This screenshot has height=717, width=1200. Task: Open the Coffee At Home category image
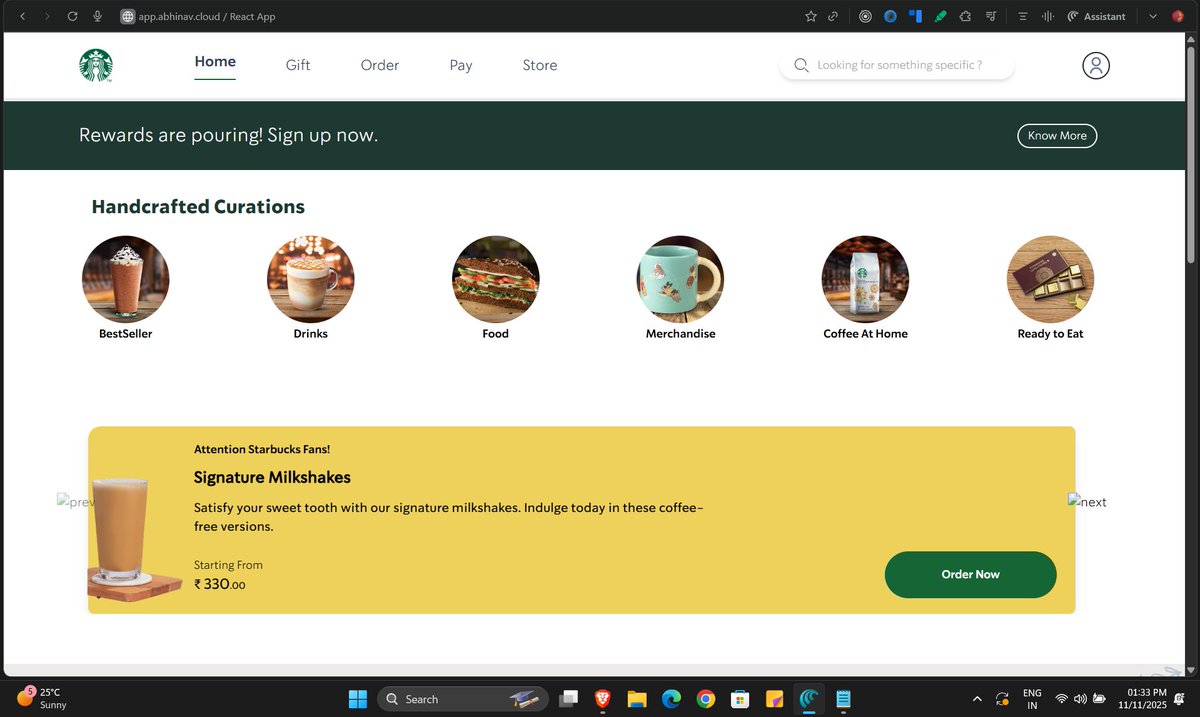pos(866,279)
